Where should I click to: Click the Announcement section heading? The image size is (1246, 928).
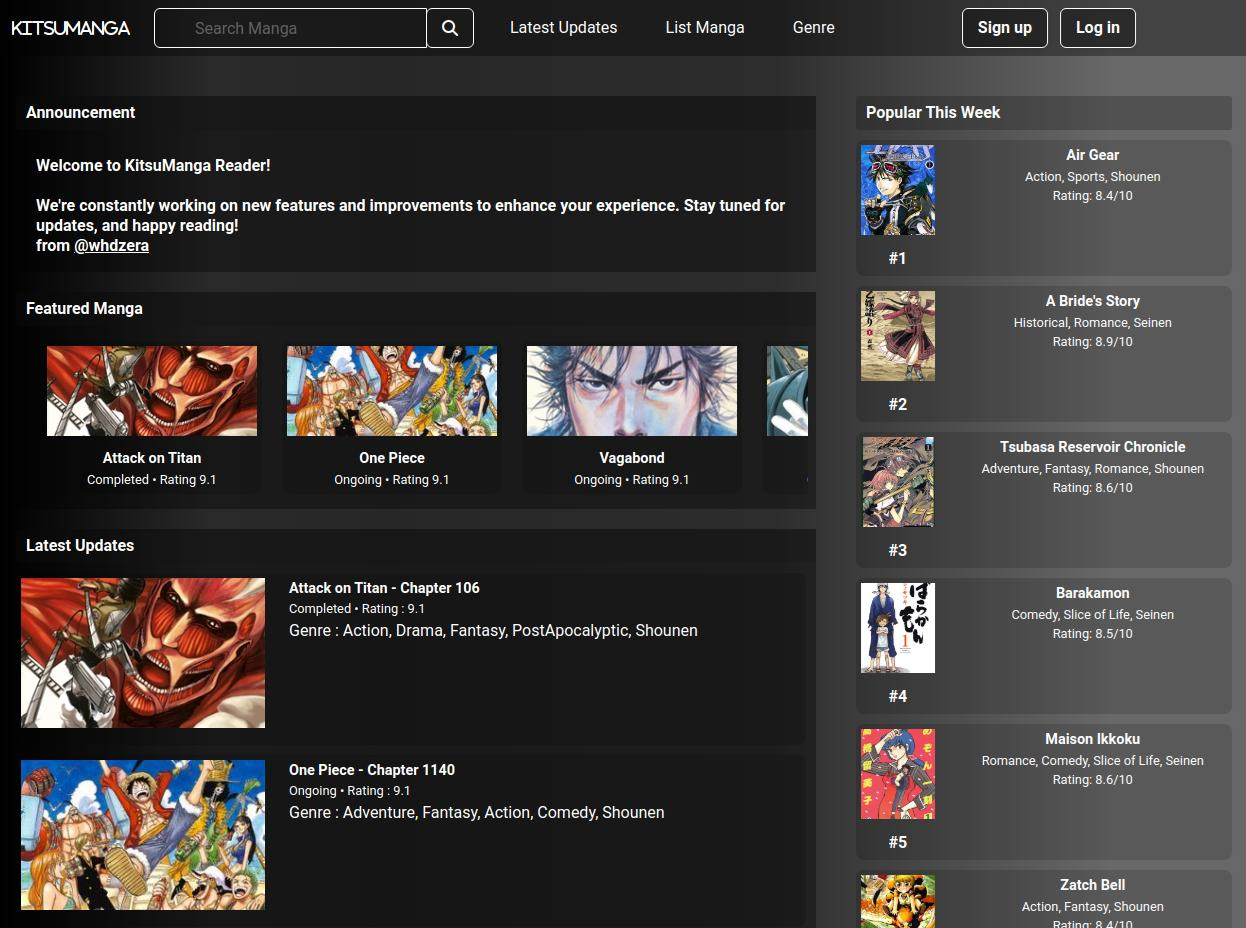click(80, 112)
